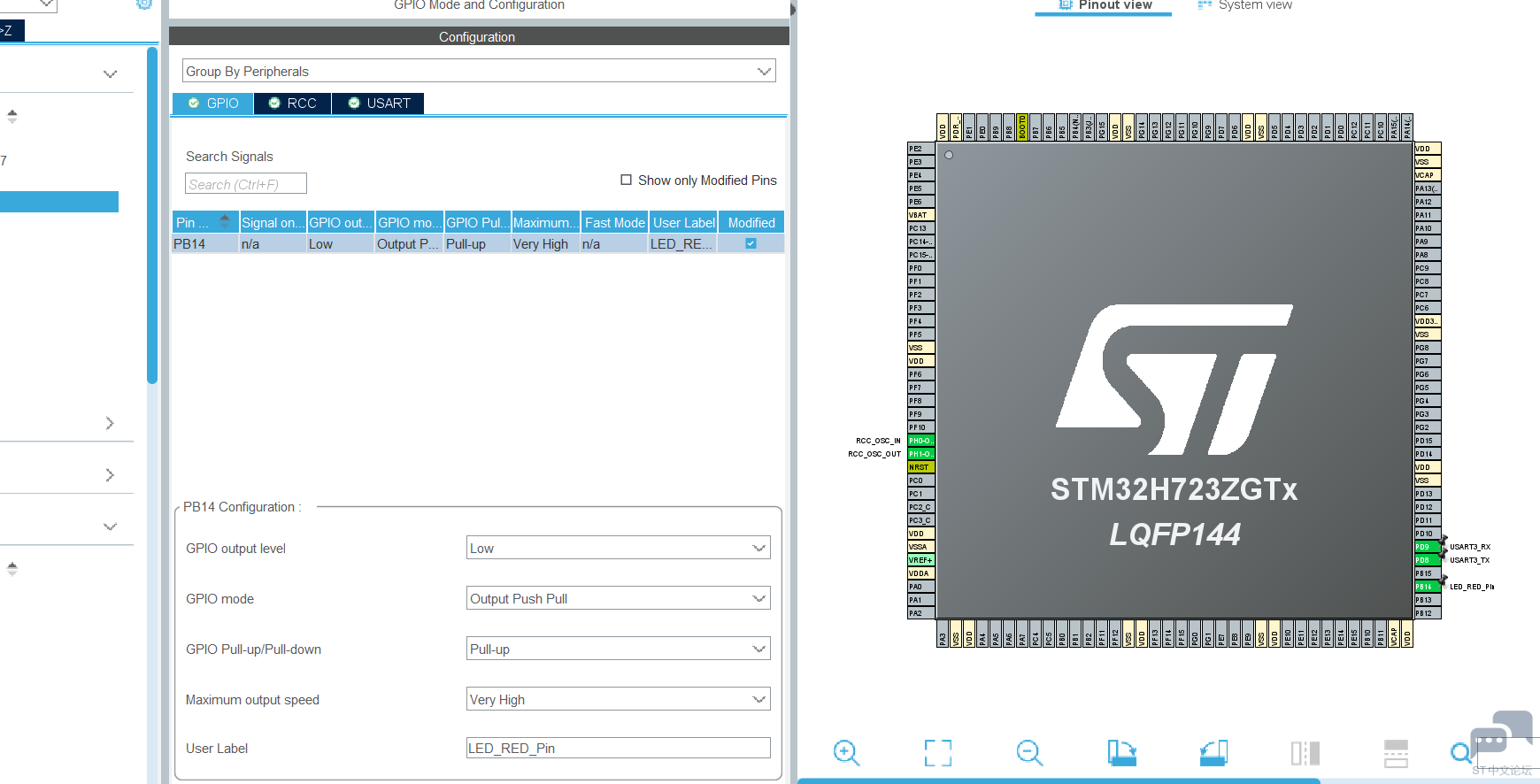Focus the Search Signals input field
The width and height of the screenshot is (1540, 784).
246,183
